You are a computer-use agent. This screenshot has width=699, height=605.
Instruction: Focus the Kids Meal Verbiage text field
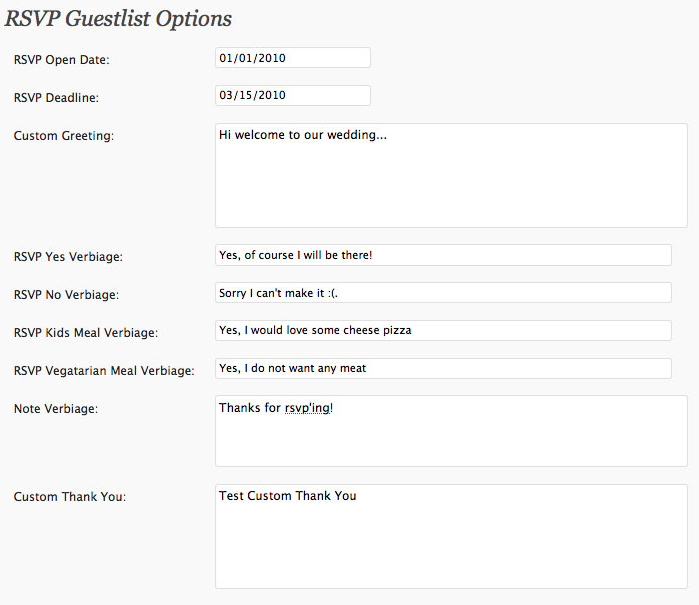443,330
